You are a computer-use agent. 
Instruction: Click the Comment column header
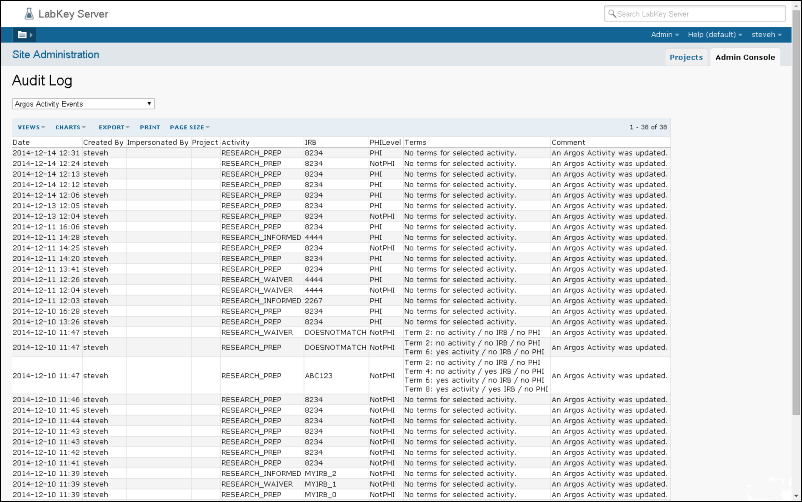click(x=568, y=142)
